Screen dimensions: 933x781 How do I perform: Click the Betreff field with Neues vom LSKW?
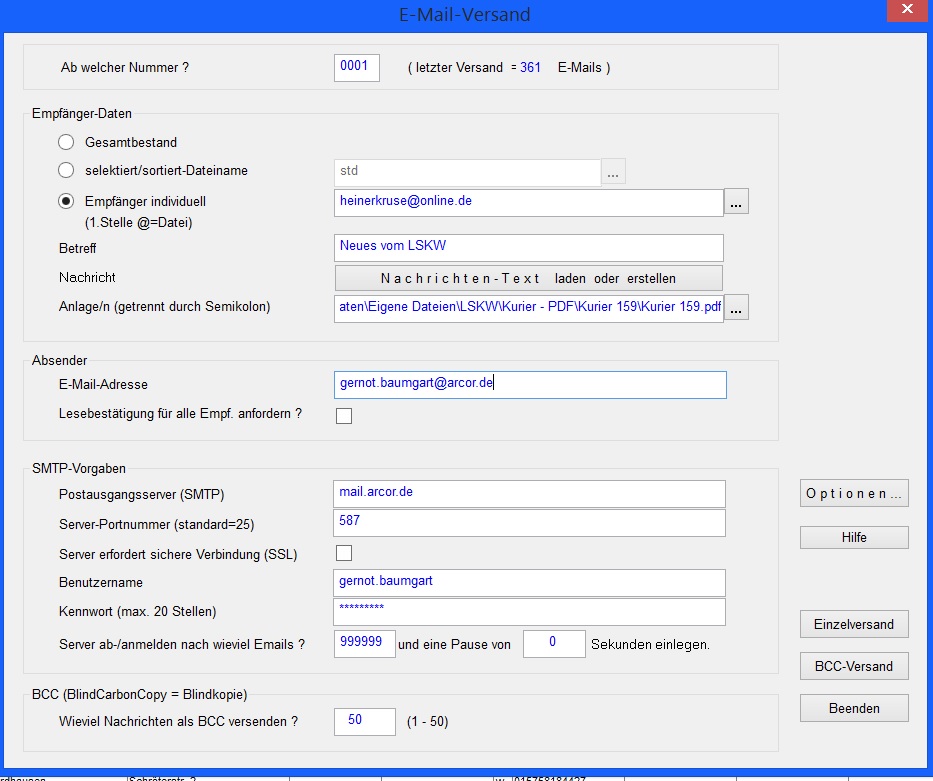(528, 247)
